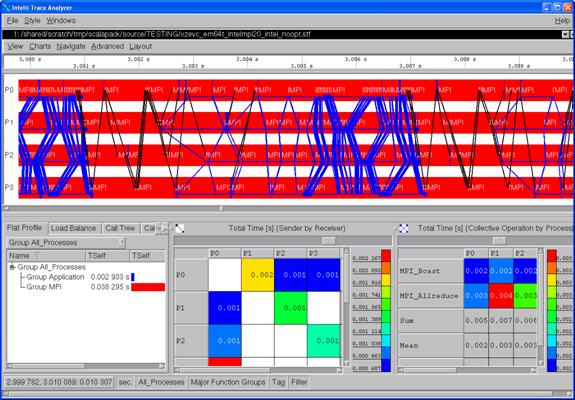This screenshot has width=575, height=400.
Task: Select the Group MPI tree row
Action: (x=86, y=287)
